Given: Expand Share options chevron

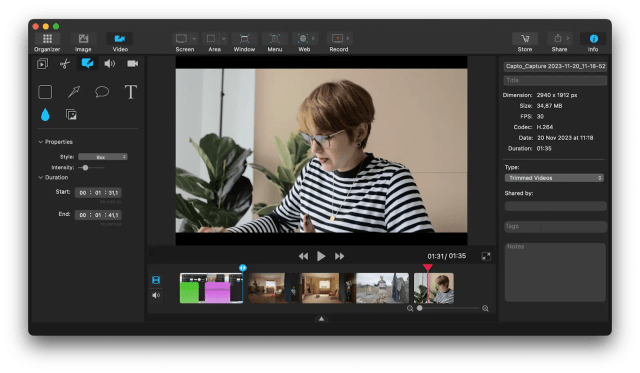Looking at the screenshot, I should (568, 38).
